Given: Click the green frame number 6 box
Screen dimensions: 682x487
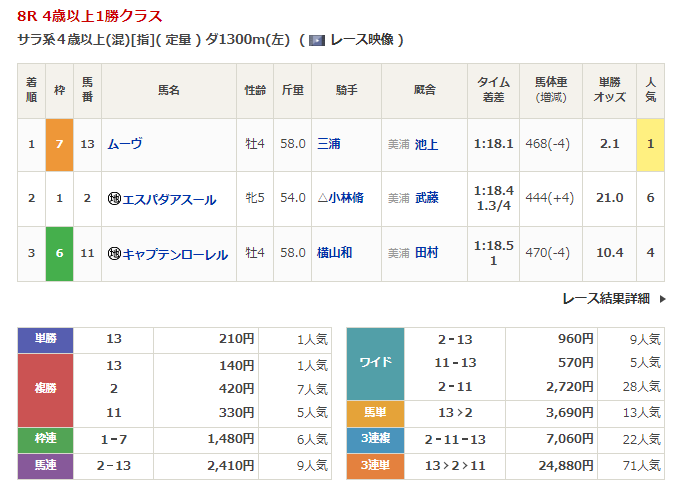Looking at the screenshot, I should click(x=59, y=254).
